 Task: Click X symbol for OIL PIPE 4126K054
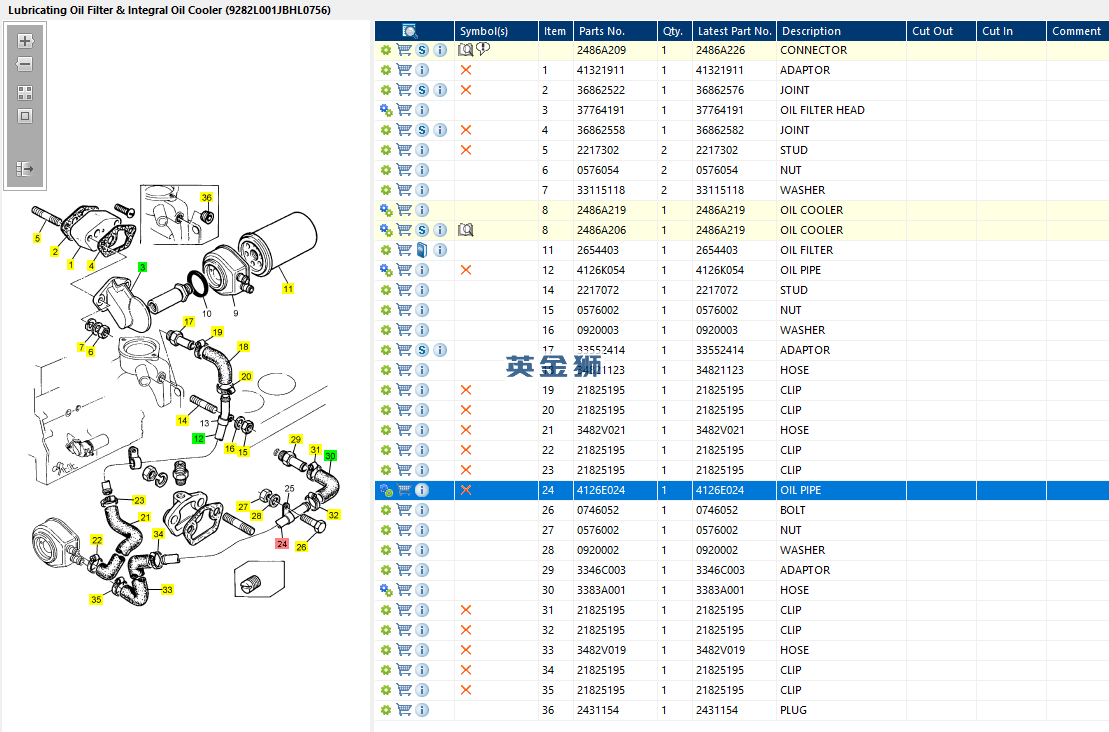point(465,270)
